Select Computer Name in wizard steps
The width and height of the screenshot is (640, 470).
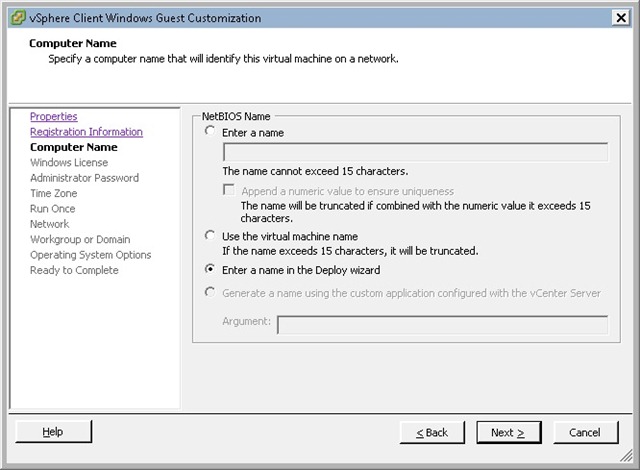(73, 147)
